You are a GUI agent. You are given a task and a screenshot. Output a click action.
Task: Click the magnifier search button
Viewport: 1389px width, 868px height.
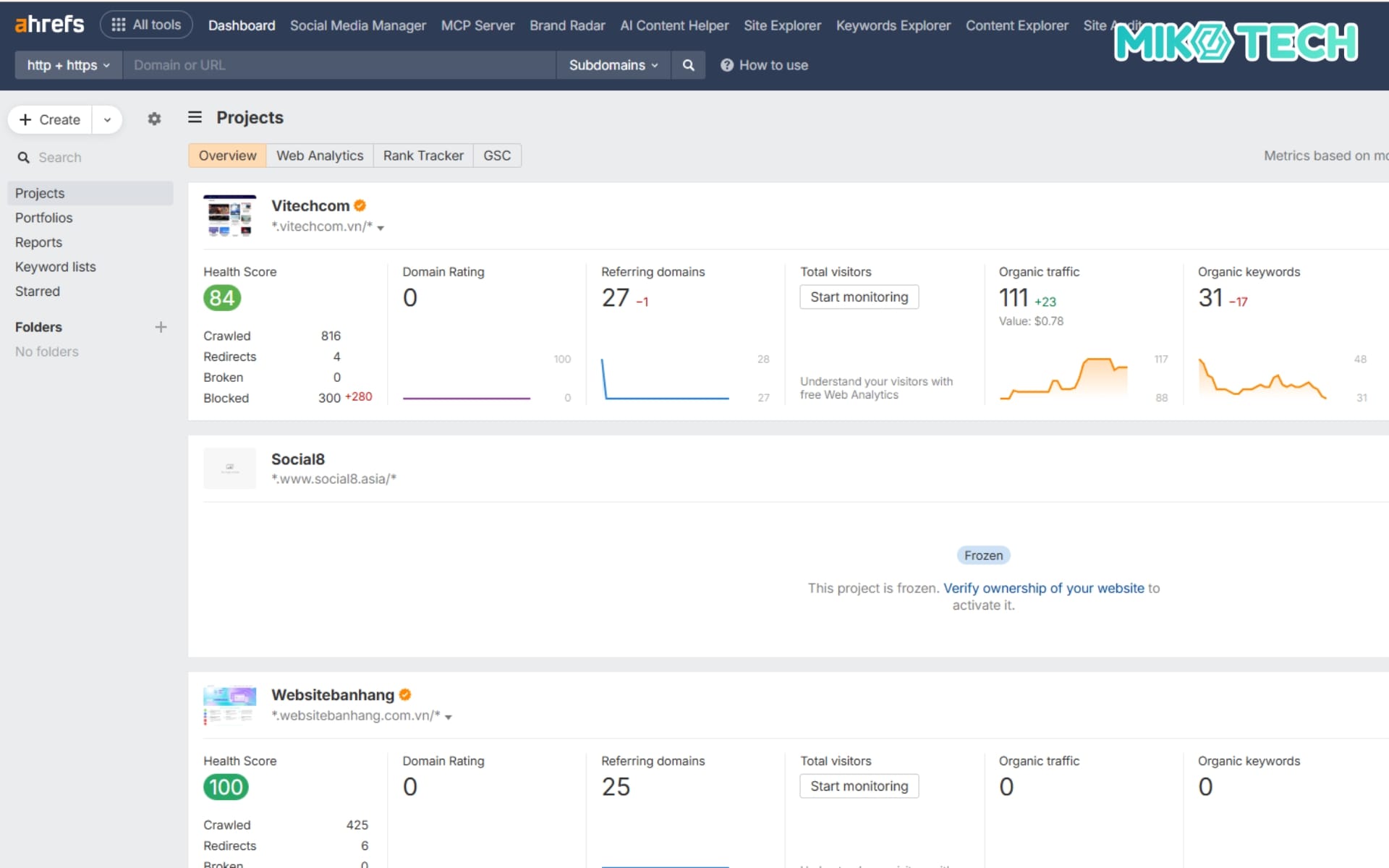tap(688, 65)
